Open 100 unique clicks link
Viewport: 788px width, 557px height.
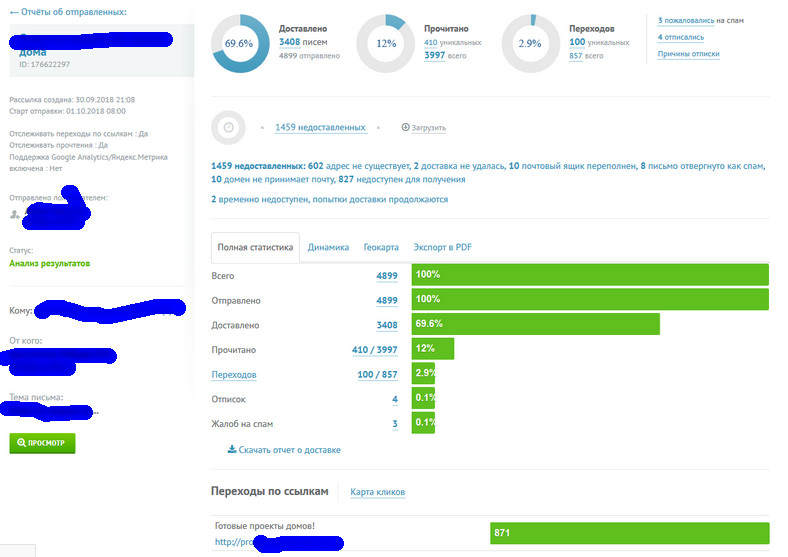pos(577,42)
